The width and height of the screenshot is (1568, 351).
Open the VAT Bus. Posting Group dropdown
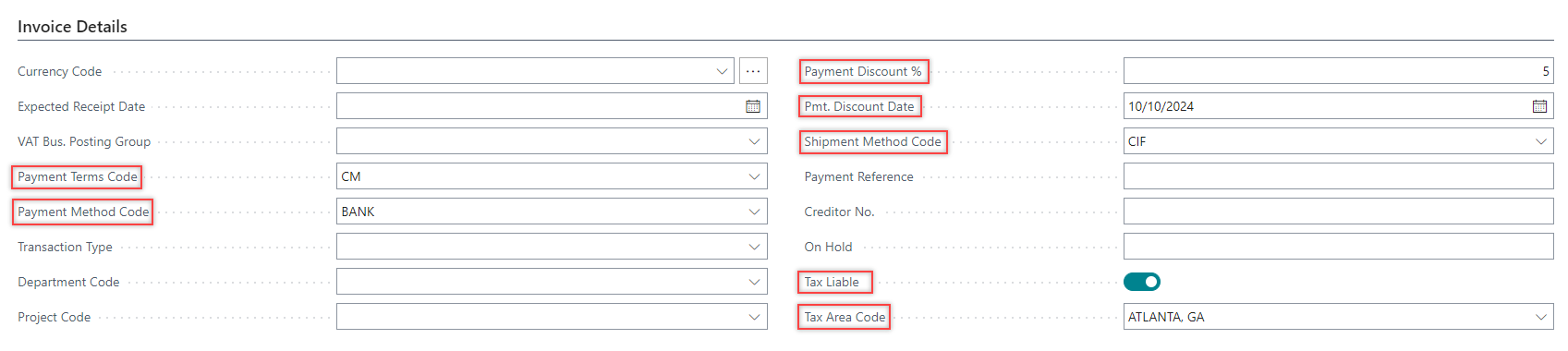pos(754,141)
